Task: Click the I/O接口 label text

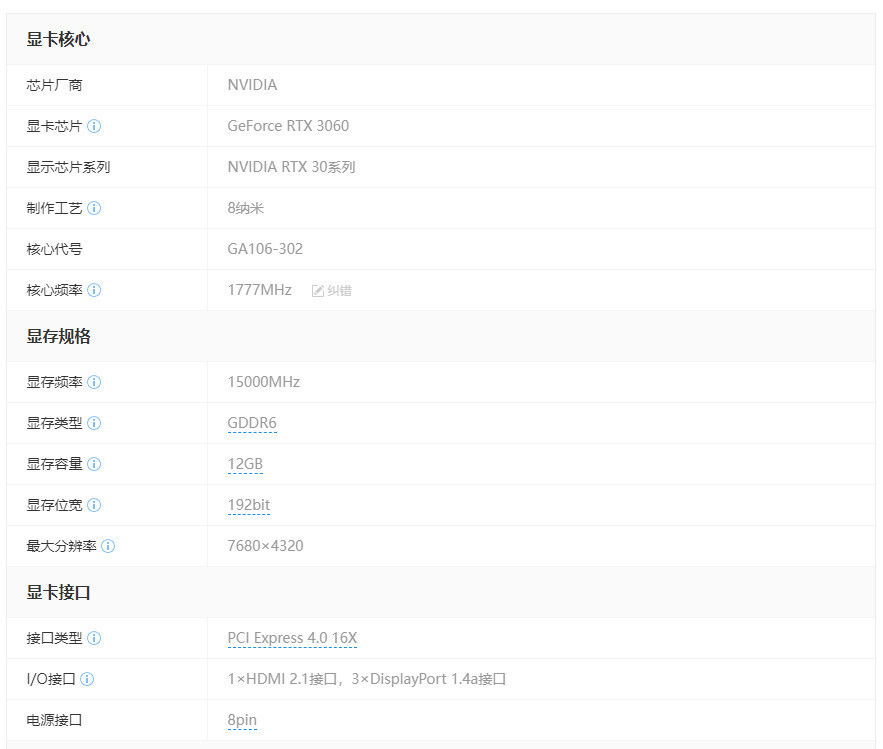Action: tap(51, 679)
